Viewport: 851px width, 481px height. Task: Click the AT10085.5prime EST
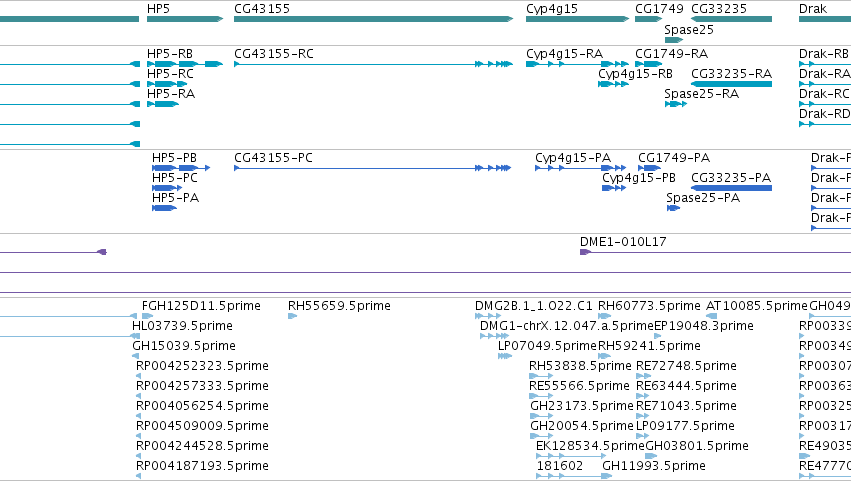click(712, 317)
